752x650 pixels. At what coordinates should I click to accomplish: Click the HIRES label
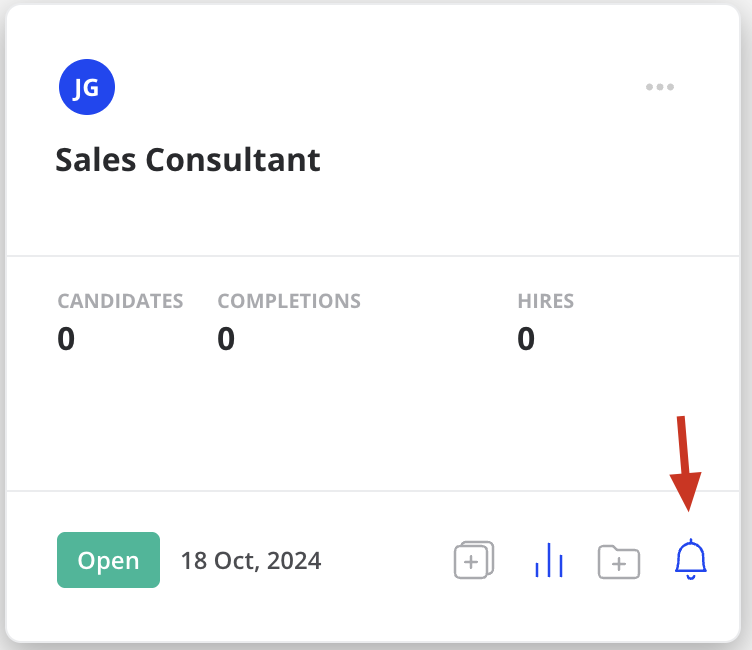pyautogui.click(x=546, y=301)
